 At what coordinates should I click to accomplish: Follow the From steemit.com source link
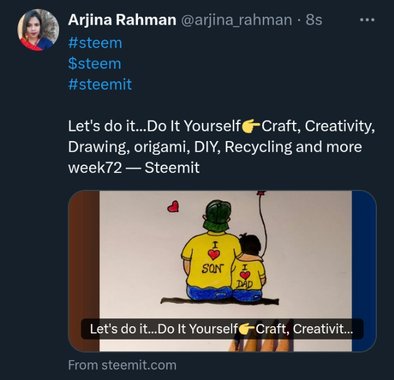122,365
